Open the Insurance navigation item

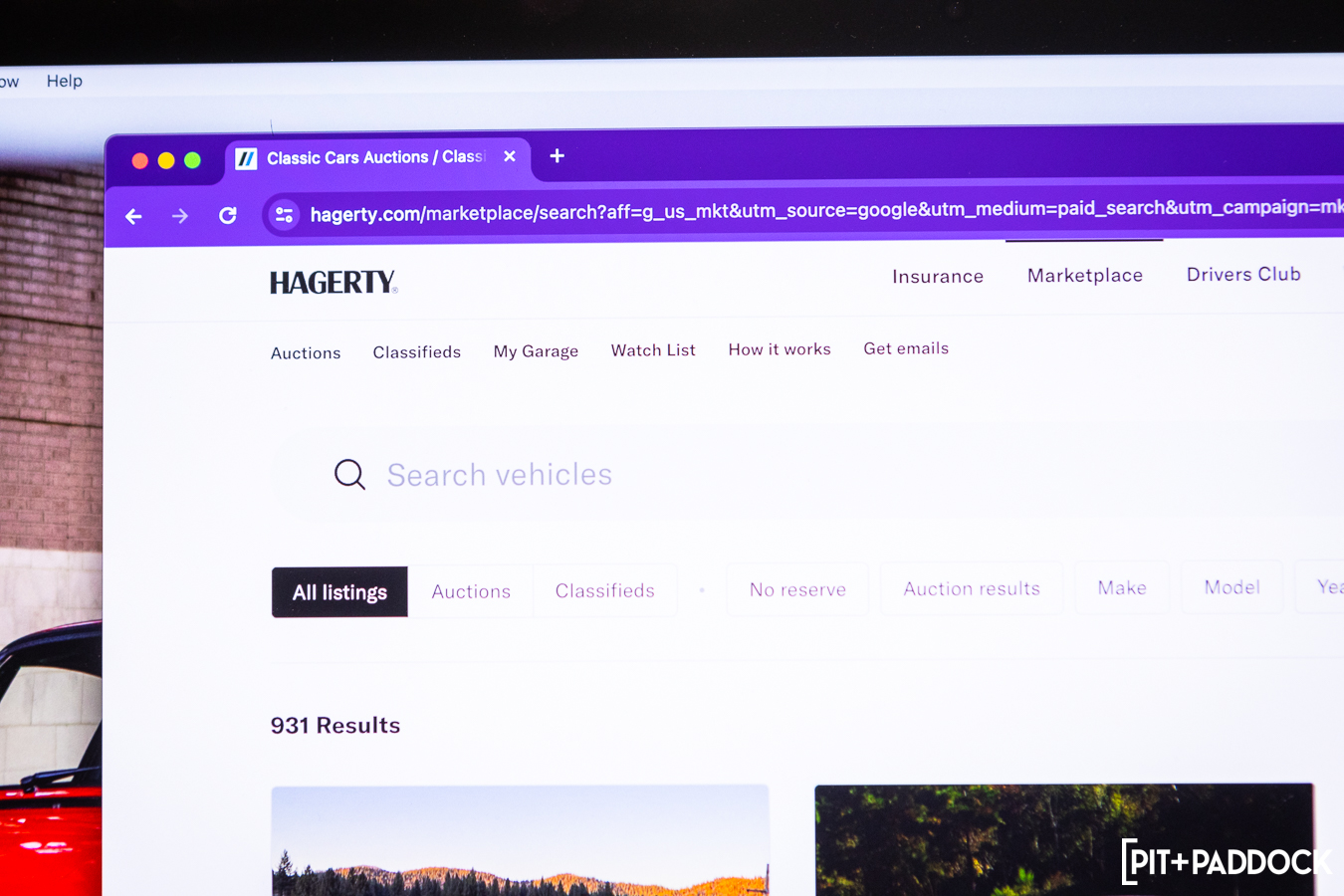pos(938,277)
